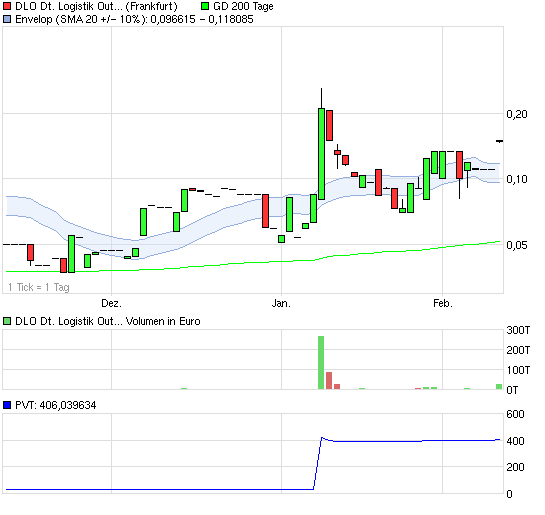Screen dimensions: 545x515
Task: Click the red DLO legend swatch
Action: (7, 6)
